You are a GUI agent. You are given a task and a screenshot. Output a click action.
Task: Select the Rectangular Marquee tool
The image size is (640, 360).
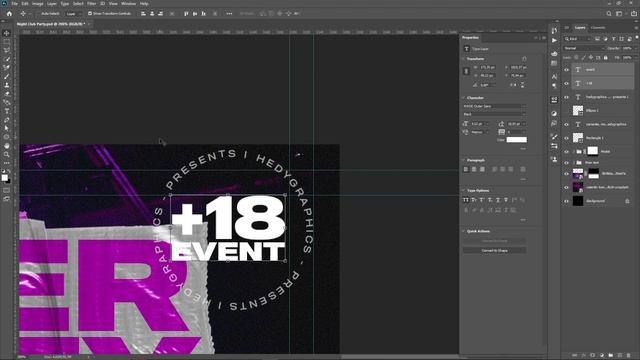pos(7,42)
